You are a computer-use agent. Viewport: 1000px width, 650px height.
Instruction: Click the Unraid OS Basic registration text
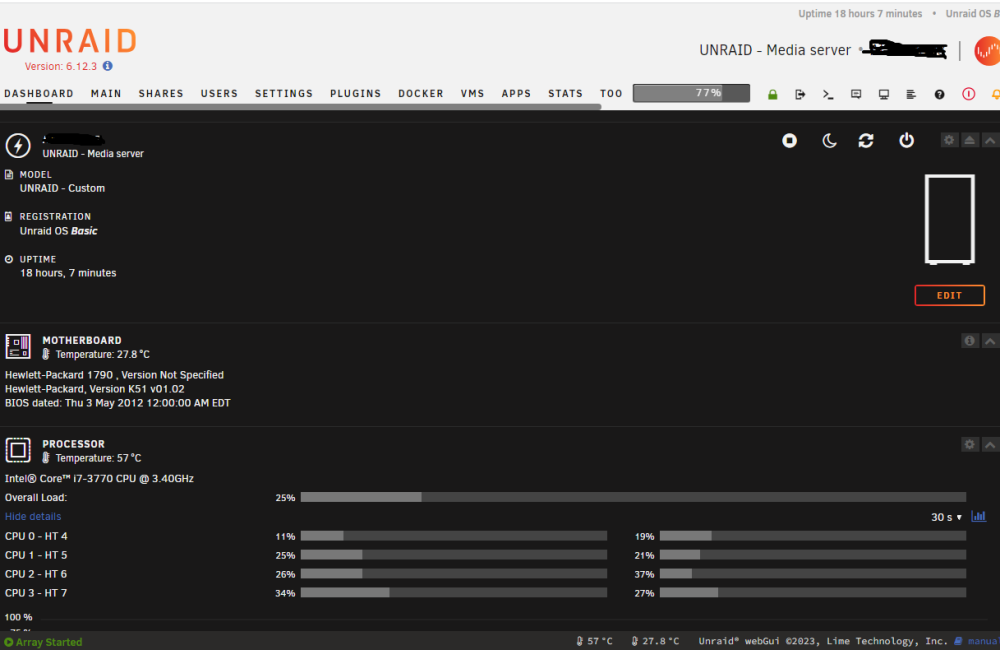click(59, 231)
